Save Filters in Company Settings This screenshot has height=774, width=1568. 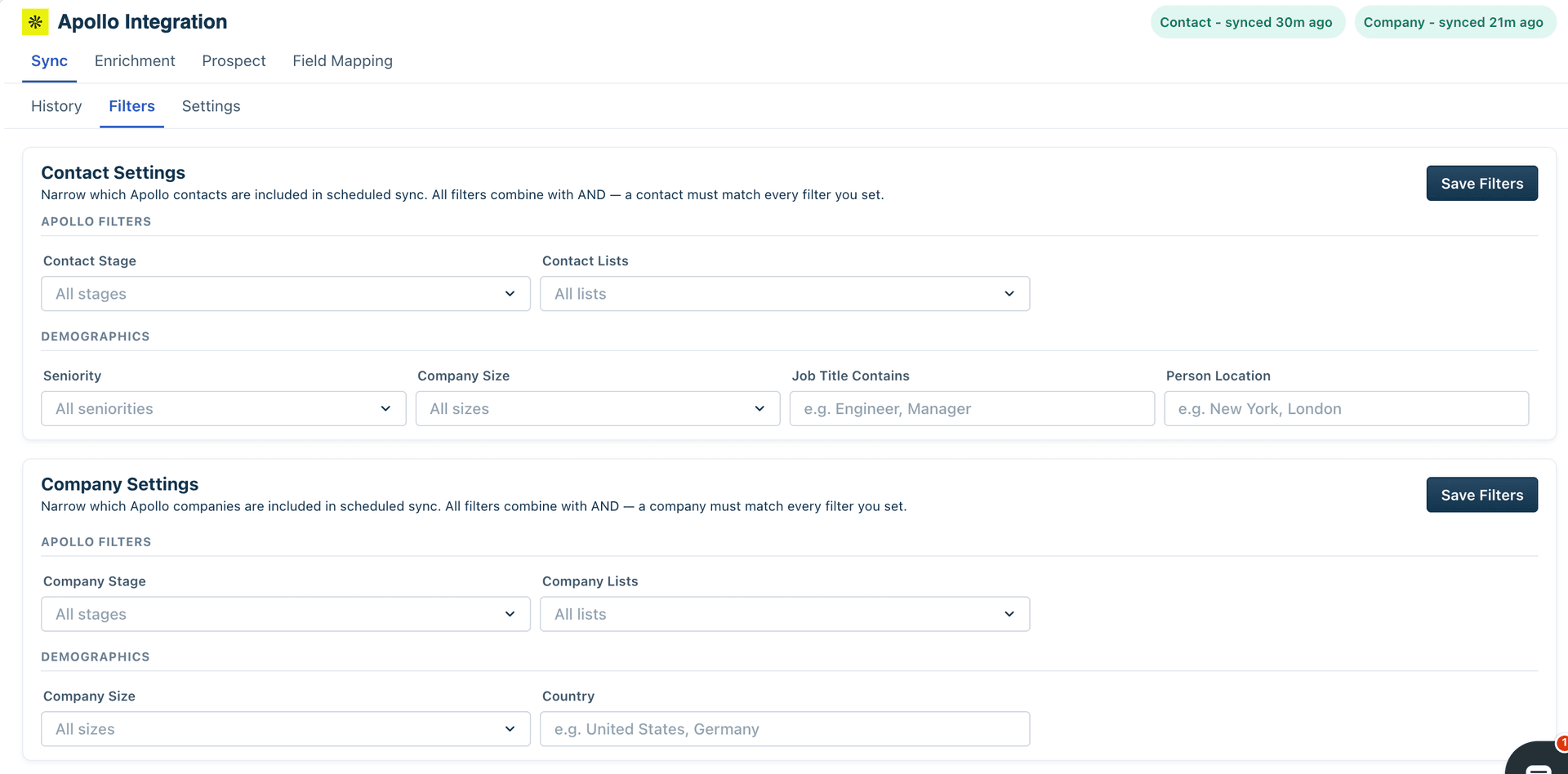pos(1481,495)
